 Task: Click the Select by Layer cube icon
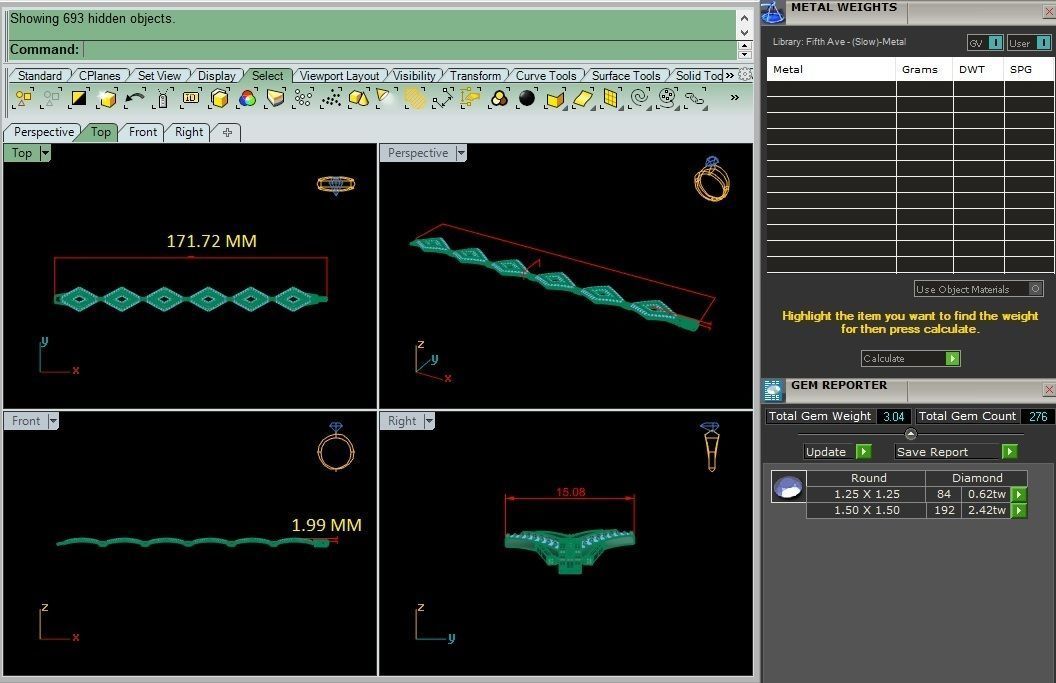[x=220, y=99]
